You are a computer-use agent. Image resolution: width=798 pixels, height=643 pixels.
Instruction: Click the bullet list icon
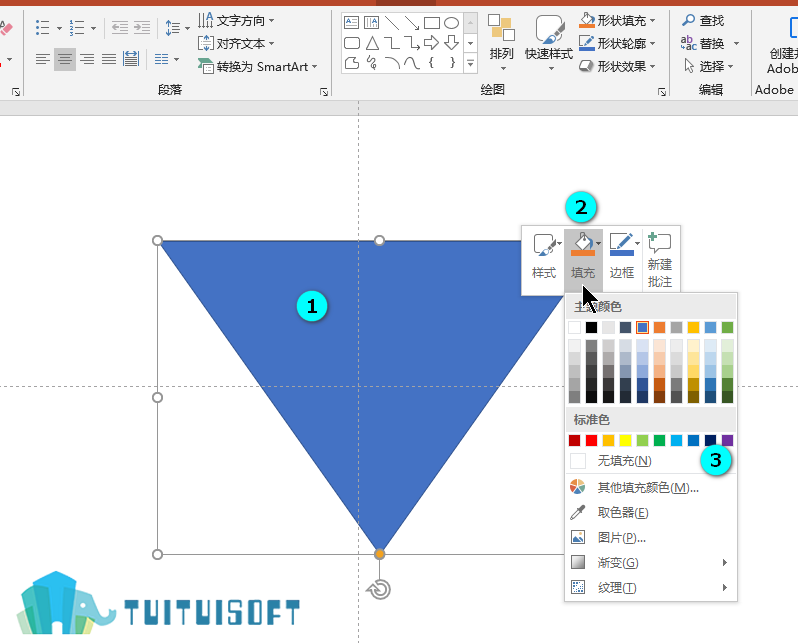tap(43, 28)
